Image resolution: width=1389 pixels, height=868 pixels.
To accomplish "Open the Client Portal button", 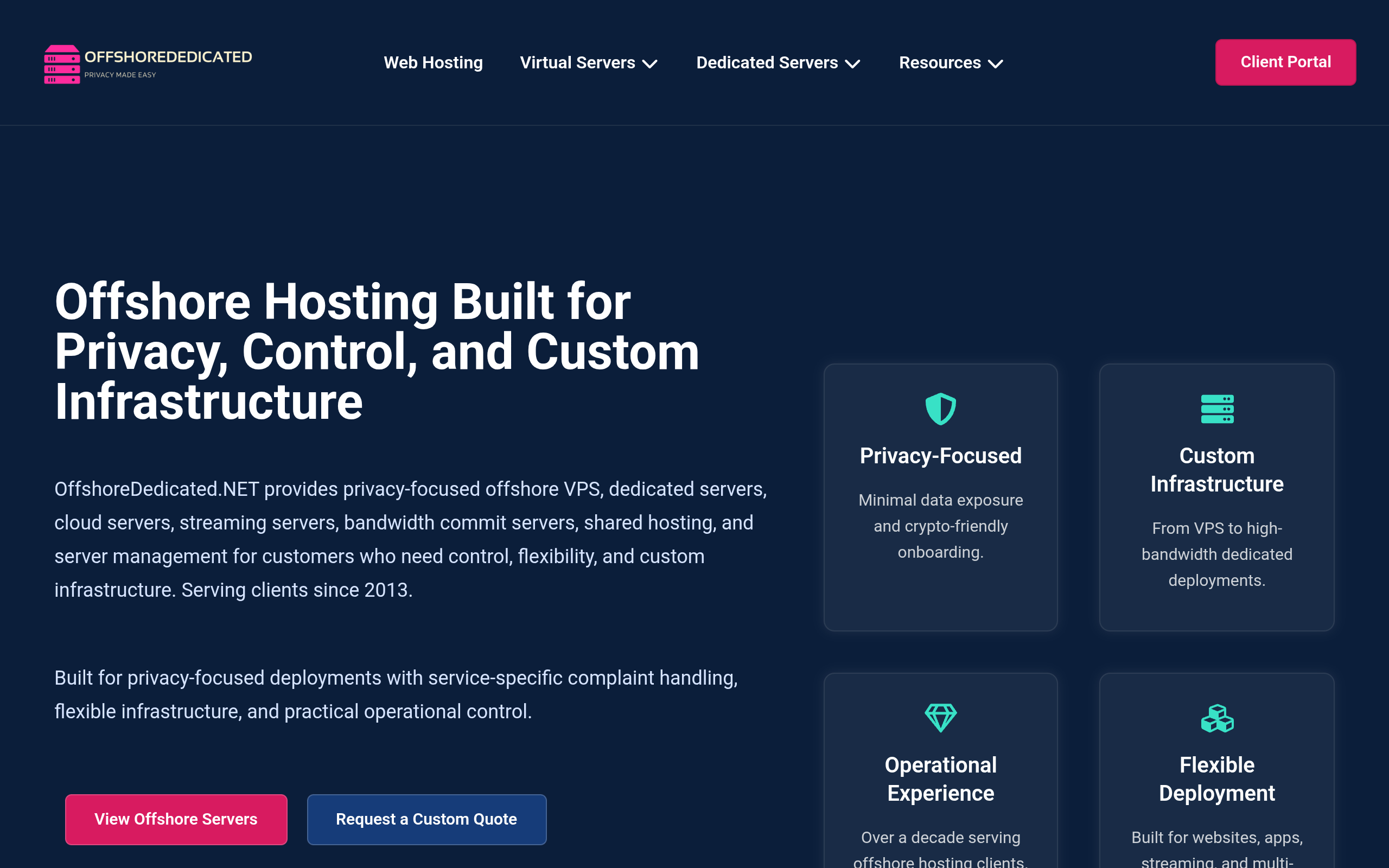I will (1286, 62).
